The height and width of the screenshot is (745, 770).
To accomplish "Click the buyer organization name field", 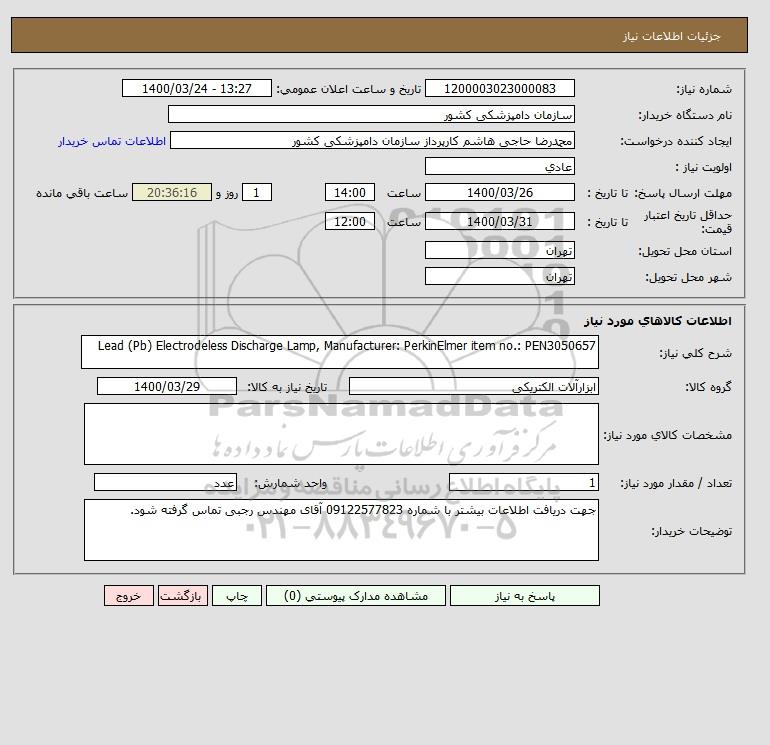I will 371,114.
